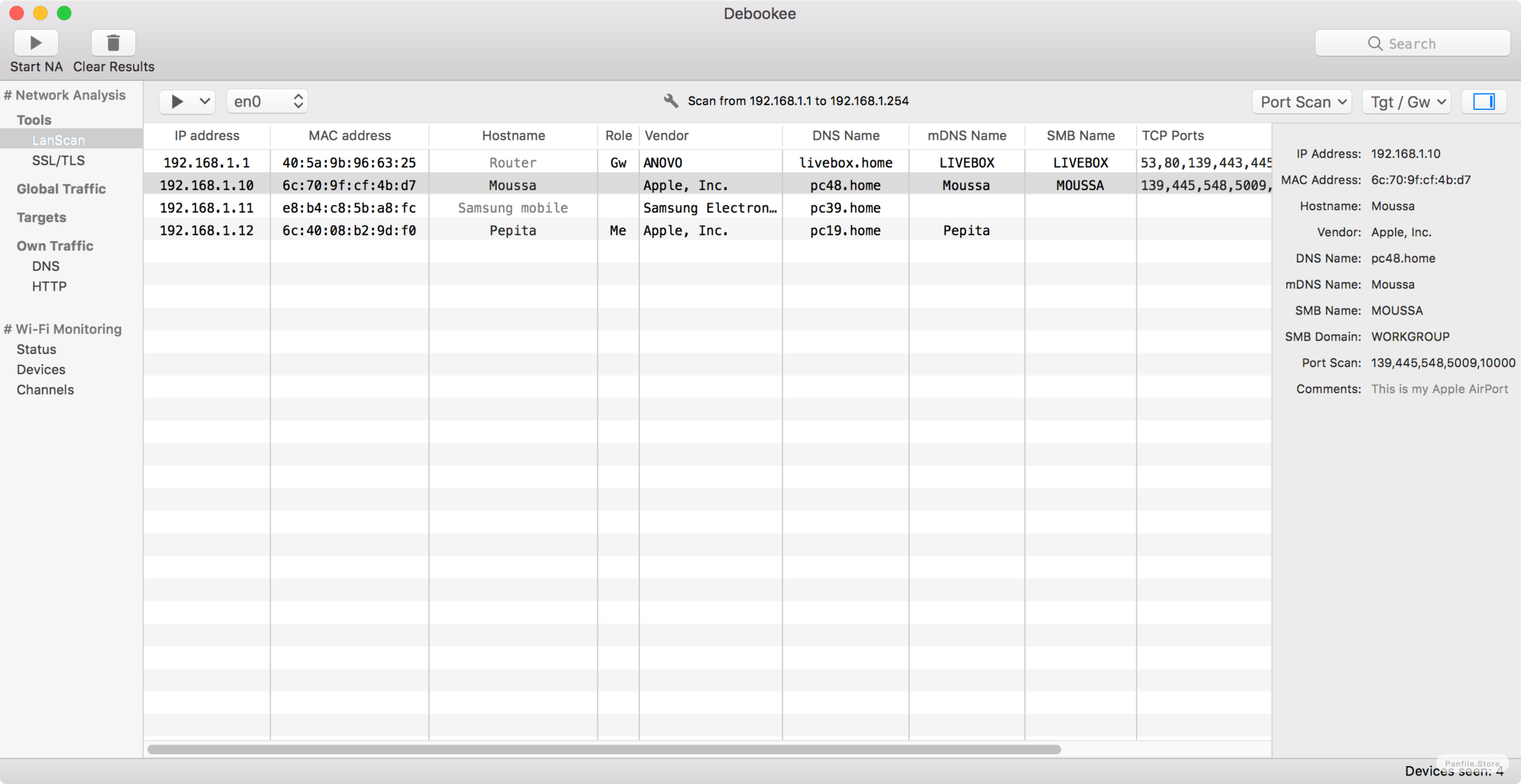Sort by Hostname column header

(513, 135)
